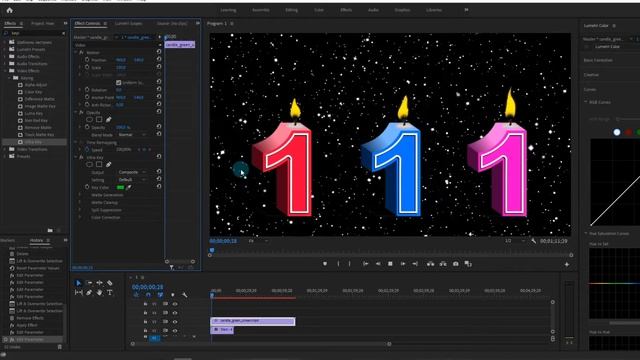Open the Program monitor button editor plus

[567, 264]
